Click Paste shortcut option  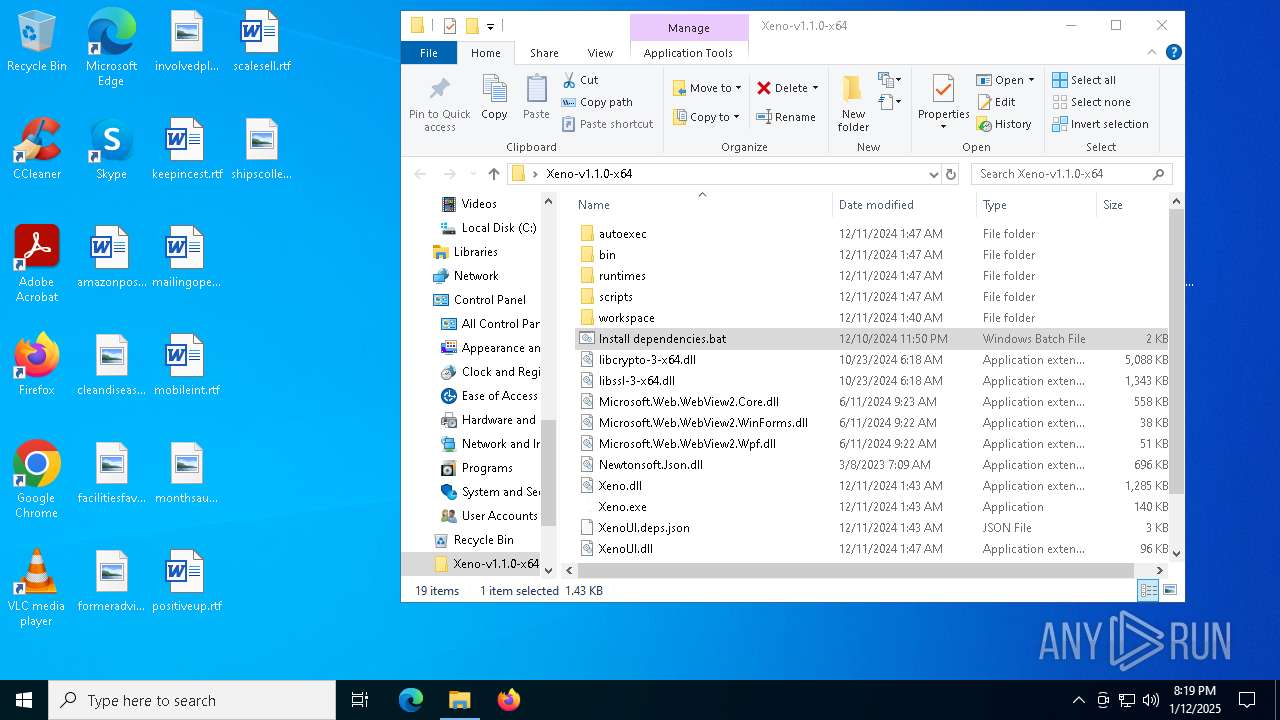tap(607, 124)
